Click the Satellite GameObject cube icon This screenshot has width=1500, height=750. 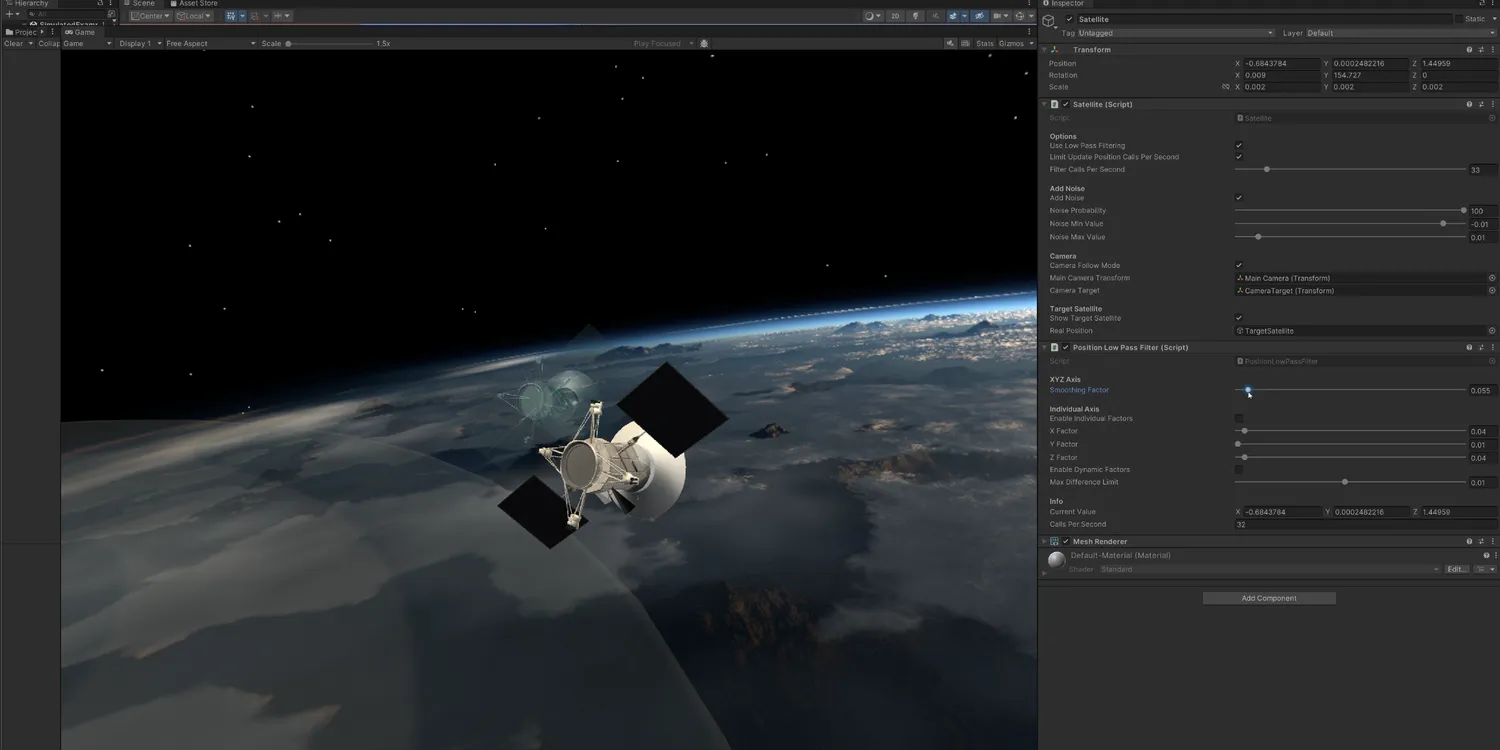click(x=1049, y=21)
